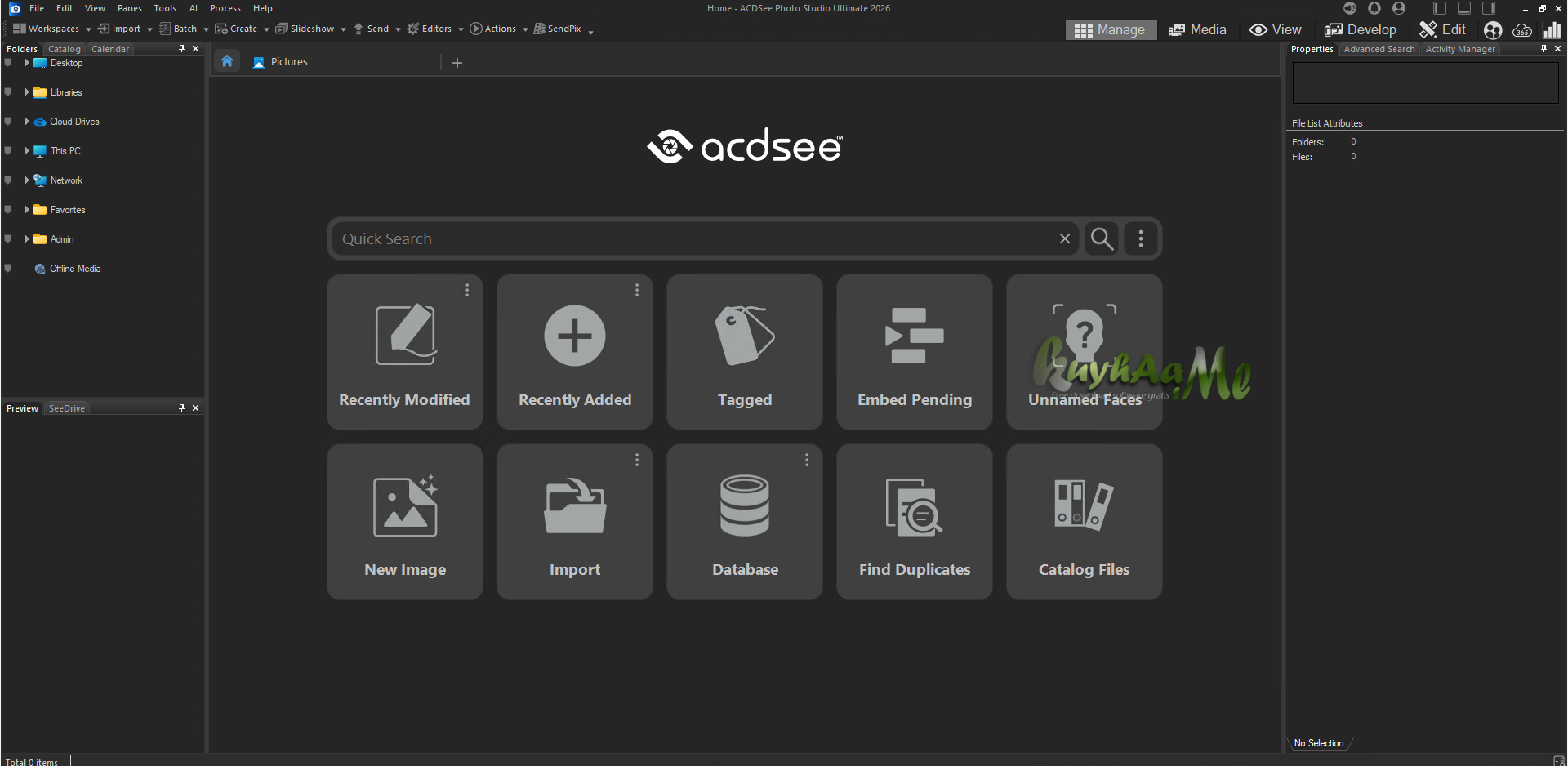Screen dimensions: 1568x766
Task: Toggle Easy-Select marker beside This PC
Action: pyautogui.click(x=8, y=151)
